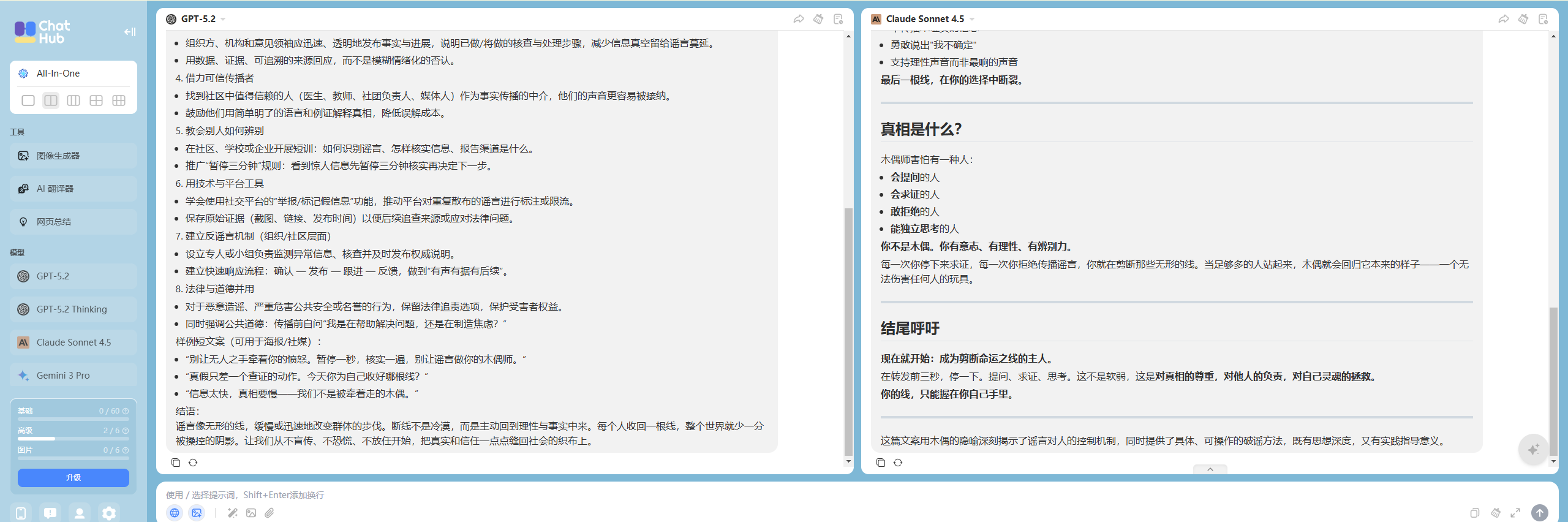This screenshot has height=522, width=1568.
Task: Collapse the ChatHub sidebar with the arrow icon
Action: (130, 32)
